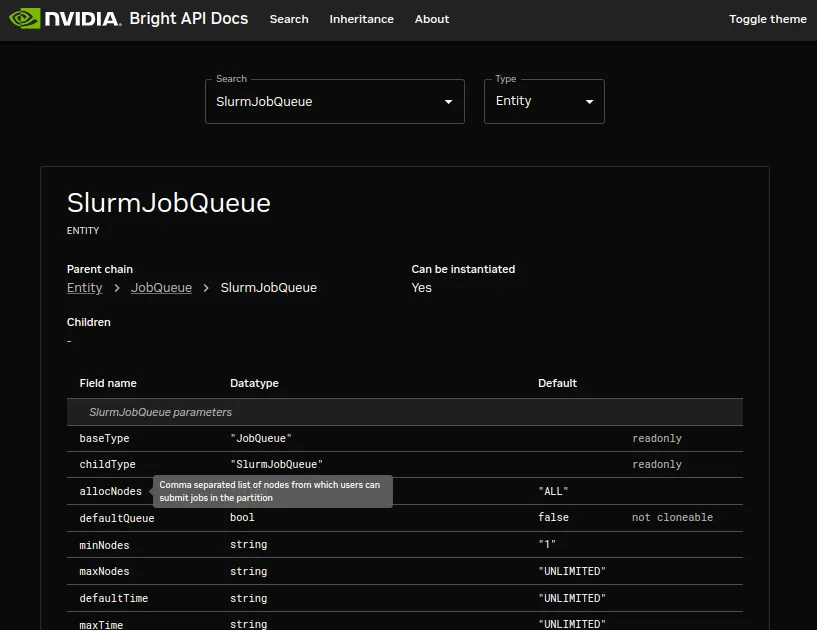Click the readonly flag on baseType row
This screenshot has width=817, height=630.
click(657, 438)
